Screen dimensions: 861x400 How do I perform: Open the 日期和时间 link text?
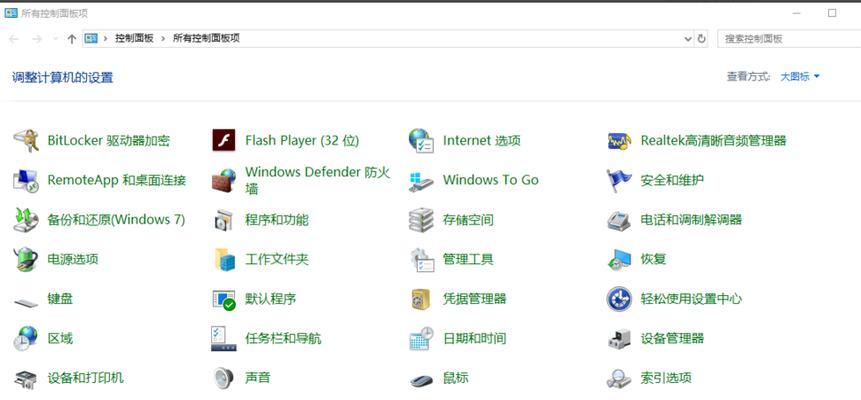point(474,338)
